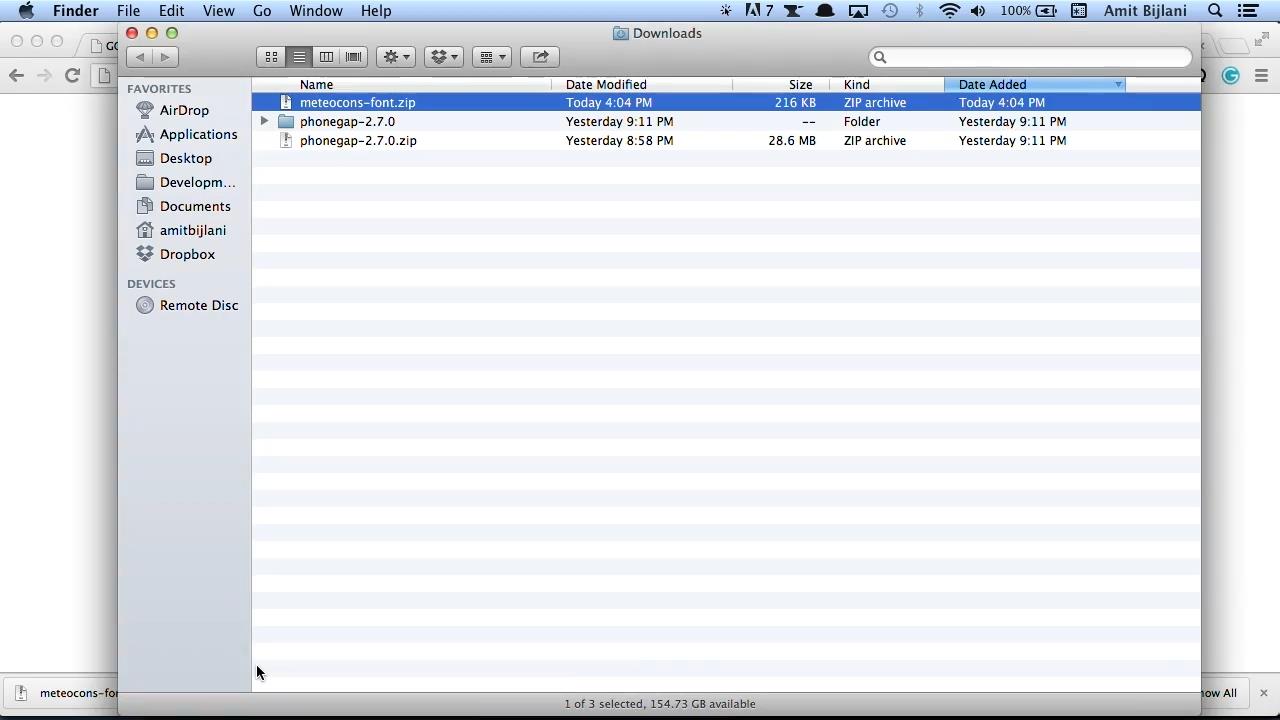Sort by the Date Modified column
This screenshot has height=720, width=1280.
pos(642,85)
